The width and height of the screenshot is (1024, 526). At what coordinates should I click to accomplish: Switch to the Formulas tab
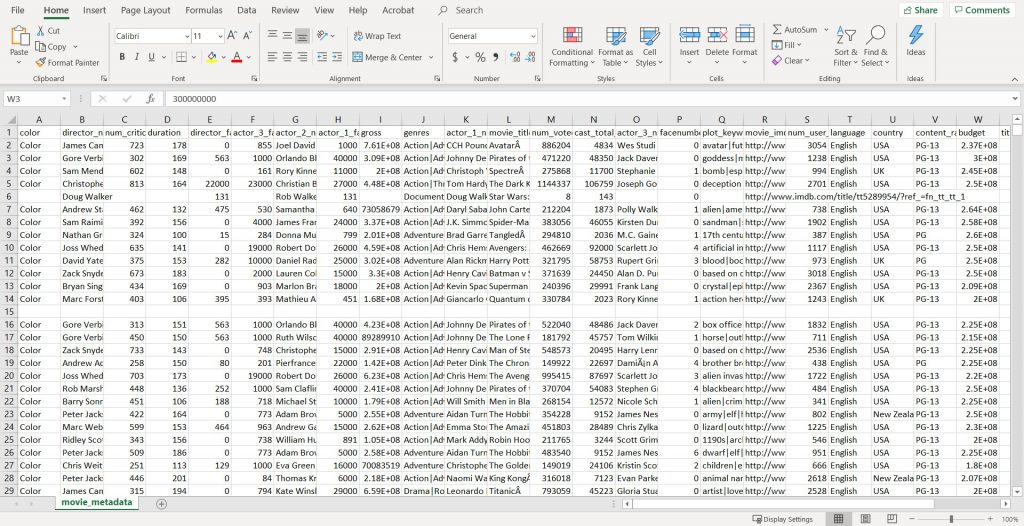point(204,10)
